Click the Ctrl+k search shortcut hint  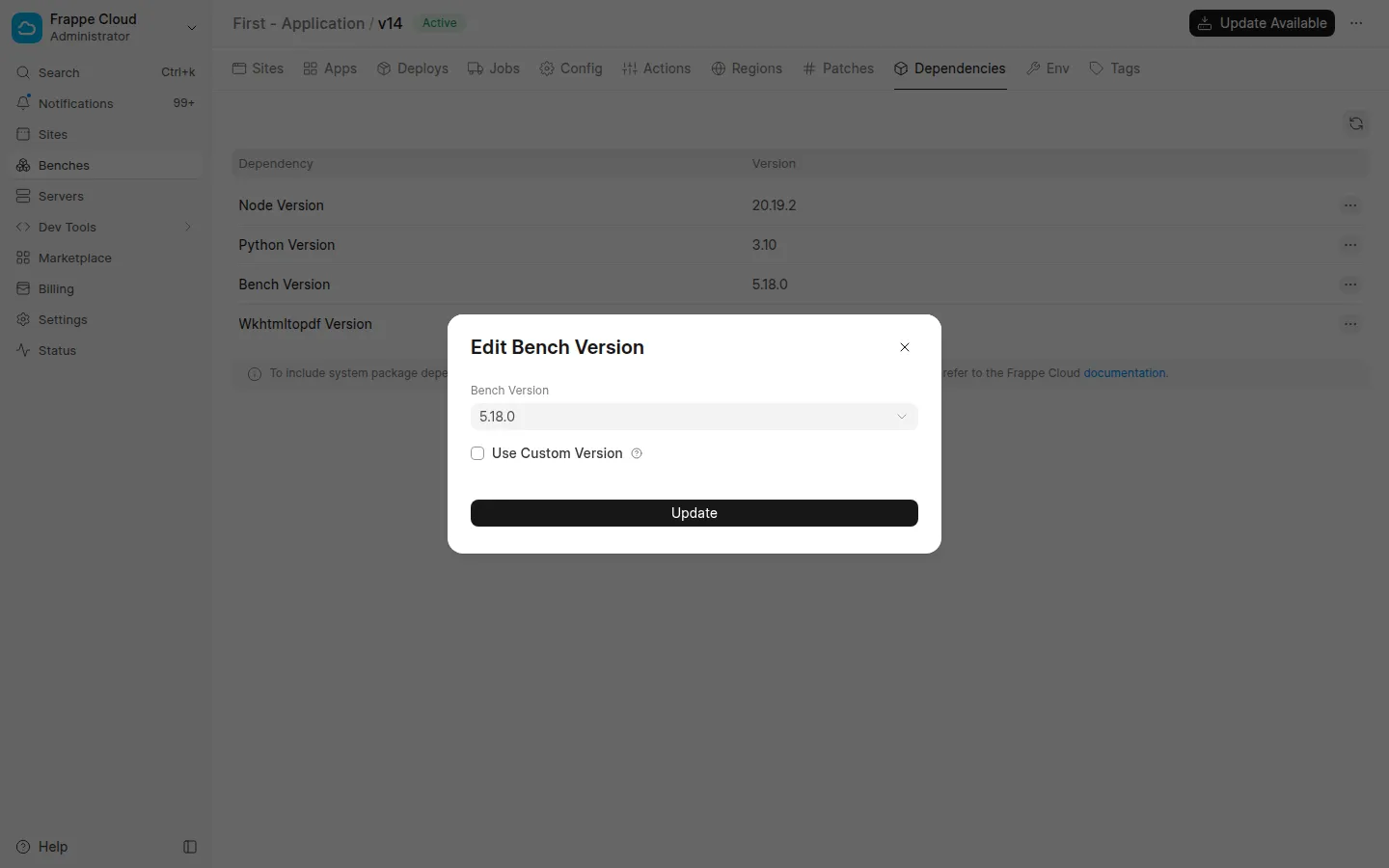tap(178, 72)
